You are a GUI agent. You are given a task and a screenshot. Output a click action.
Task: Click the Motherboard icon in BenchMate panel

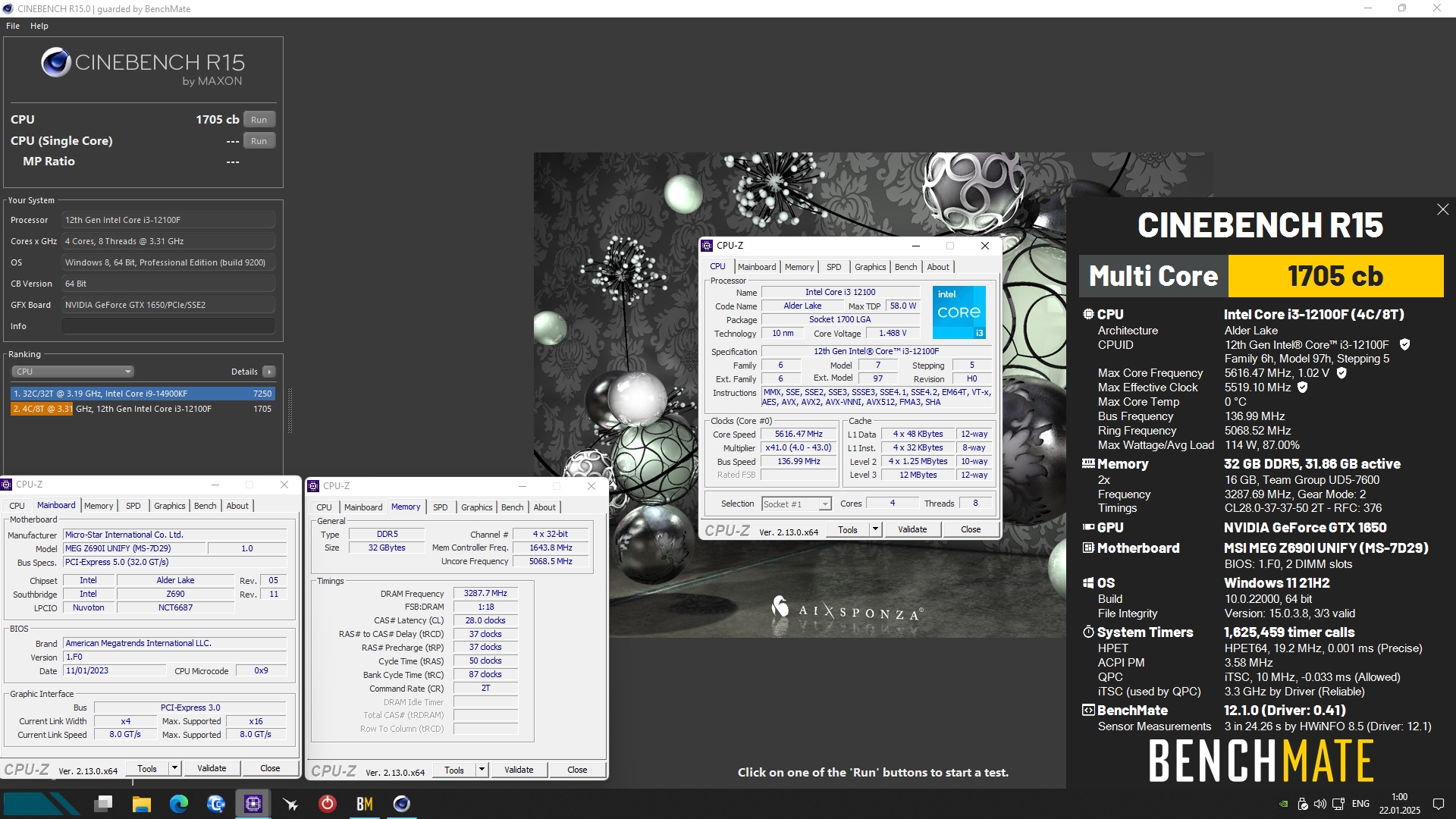tap(1088, 548)
